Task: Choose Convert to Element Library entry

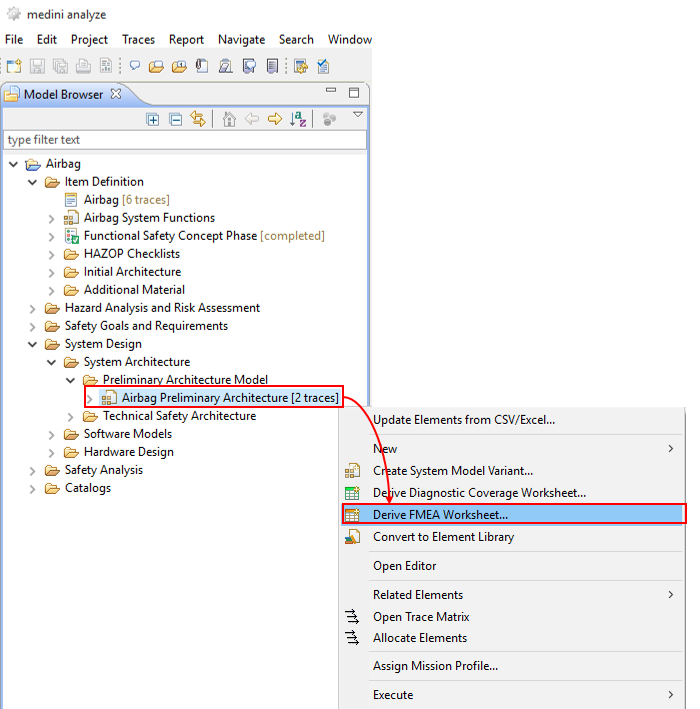Action: pyautogui.click(x=443, y=537)
